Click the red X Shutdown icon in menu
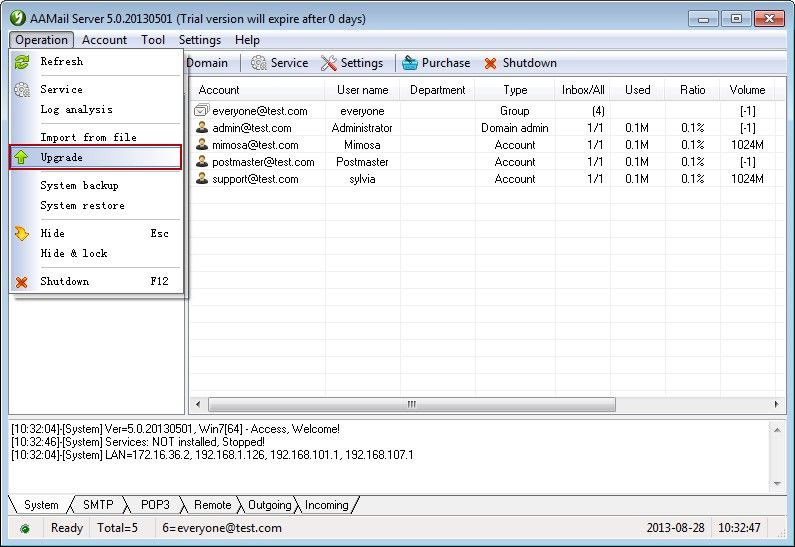This screenshot has height=547, width=795. 22,282
